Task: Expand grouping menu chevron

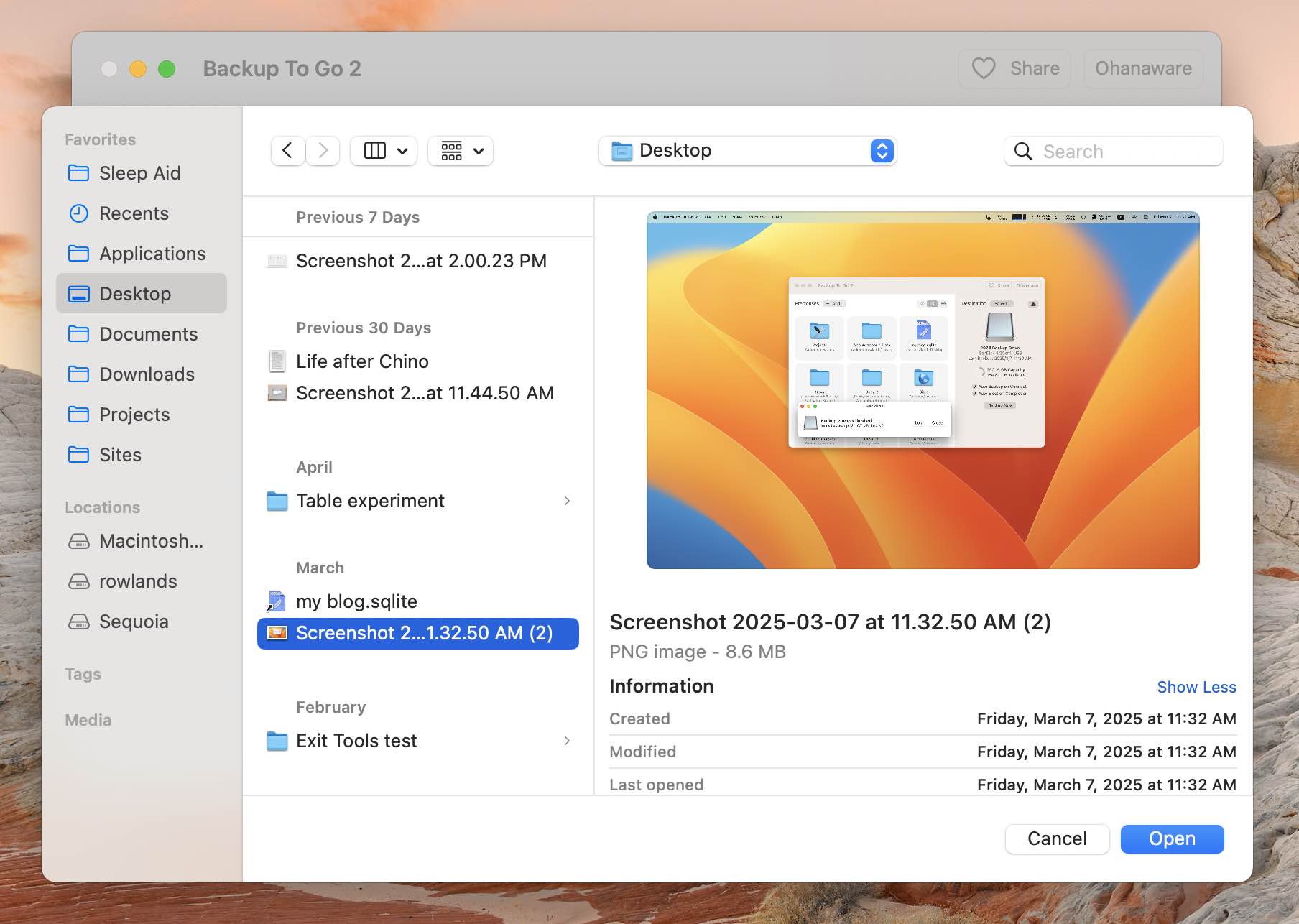Action: tap(479, 151)
